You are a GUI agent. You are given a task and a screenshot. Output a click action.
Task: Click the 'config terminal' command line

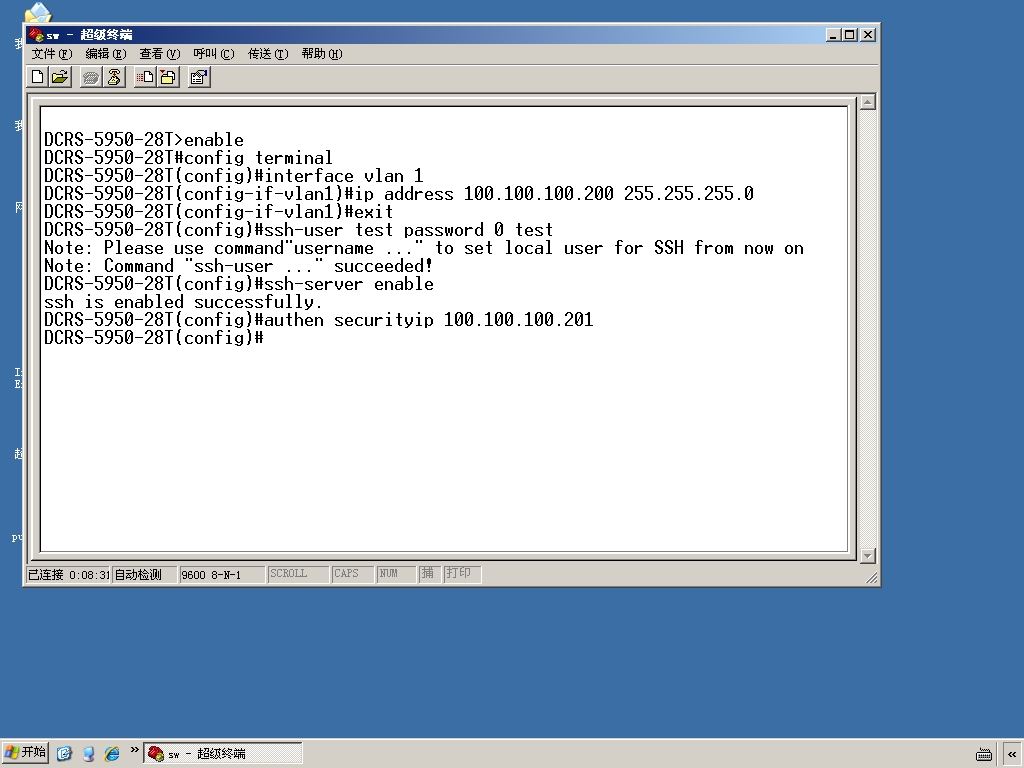tap(188, 158)
